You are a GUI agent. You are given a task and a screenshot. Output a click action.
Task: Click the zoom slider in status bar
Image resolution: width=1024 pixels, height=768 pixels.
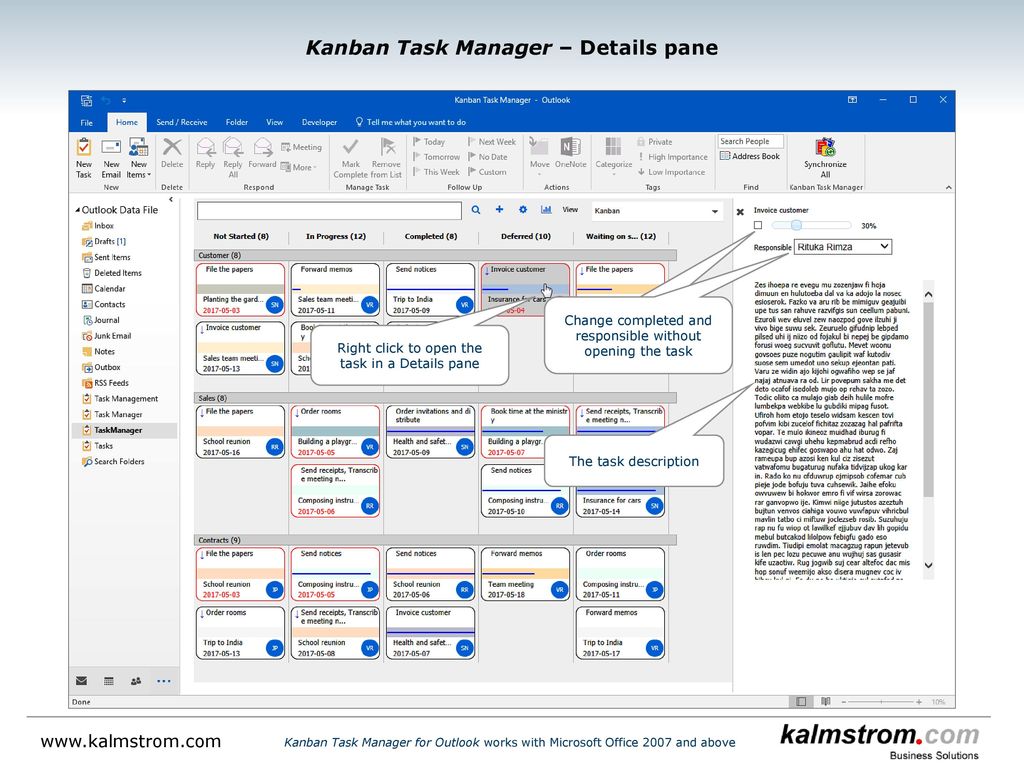click(x=881, y=702)
